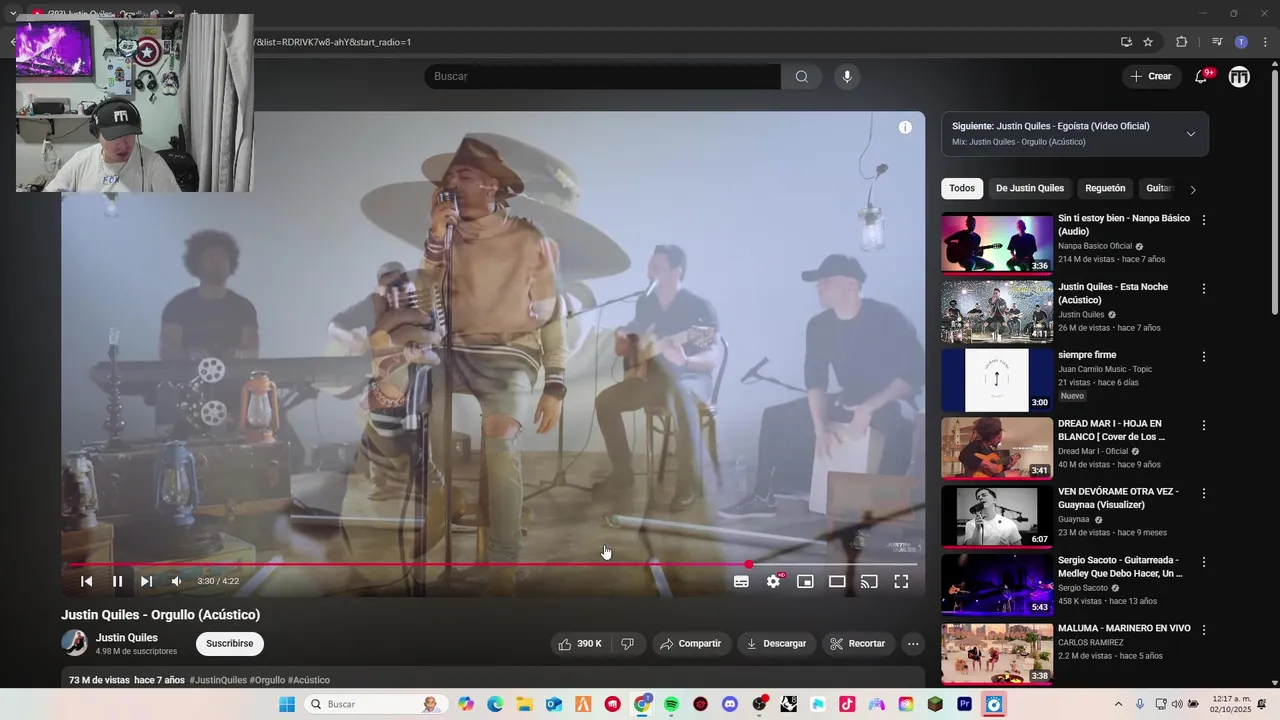
Task: Open the video info card icon
Action: click(x=905, y=127)
